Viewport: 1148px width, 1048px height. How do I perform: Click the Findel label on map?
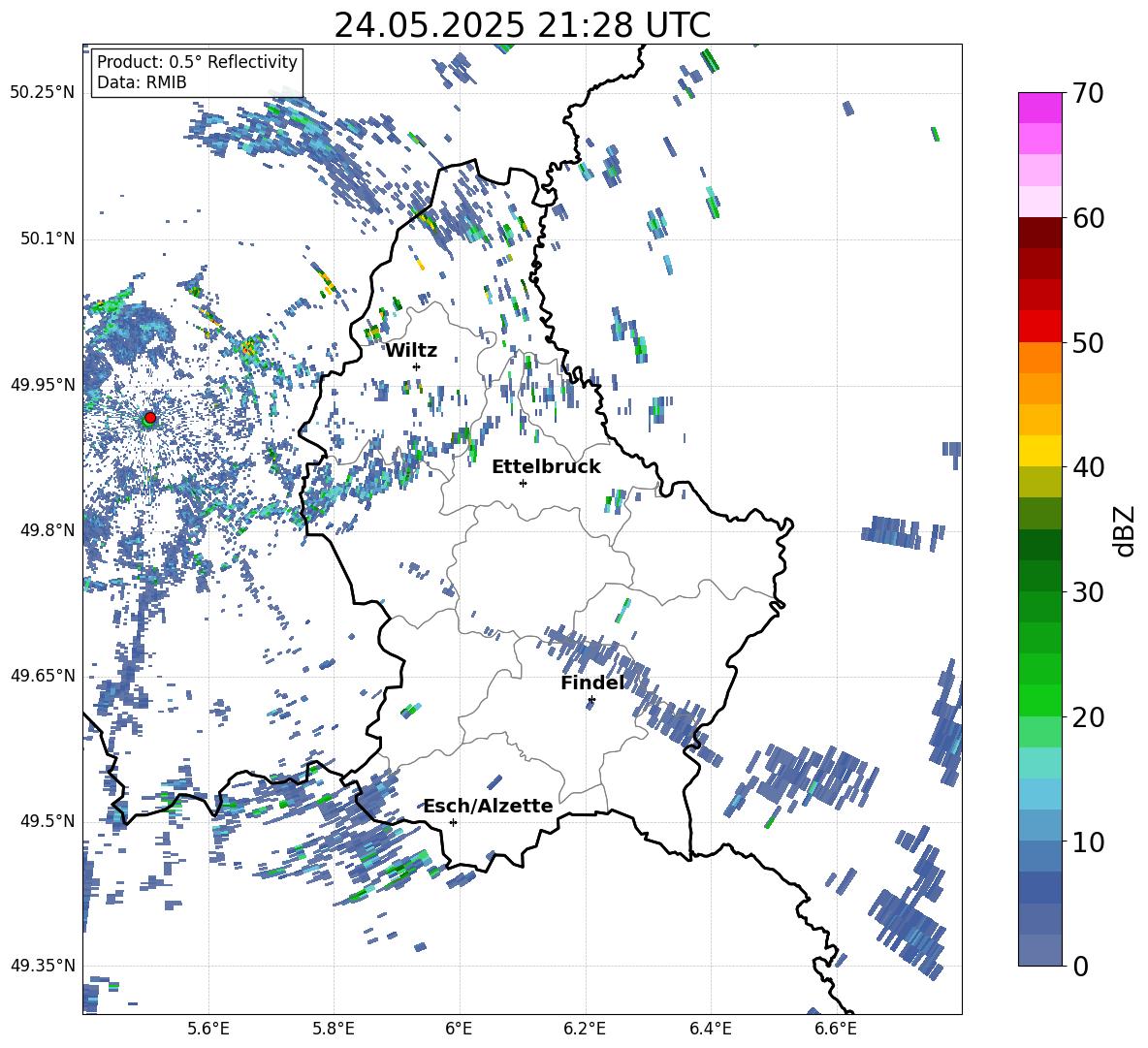tap(593, 683)
